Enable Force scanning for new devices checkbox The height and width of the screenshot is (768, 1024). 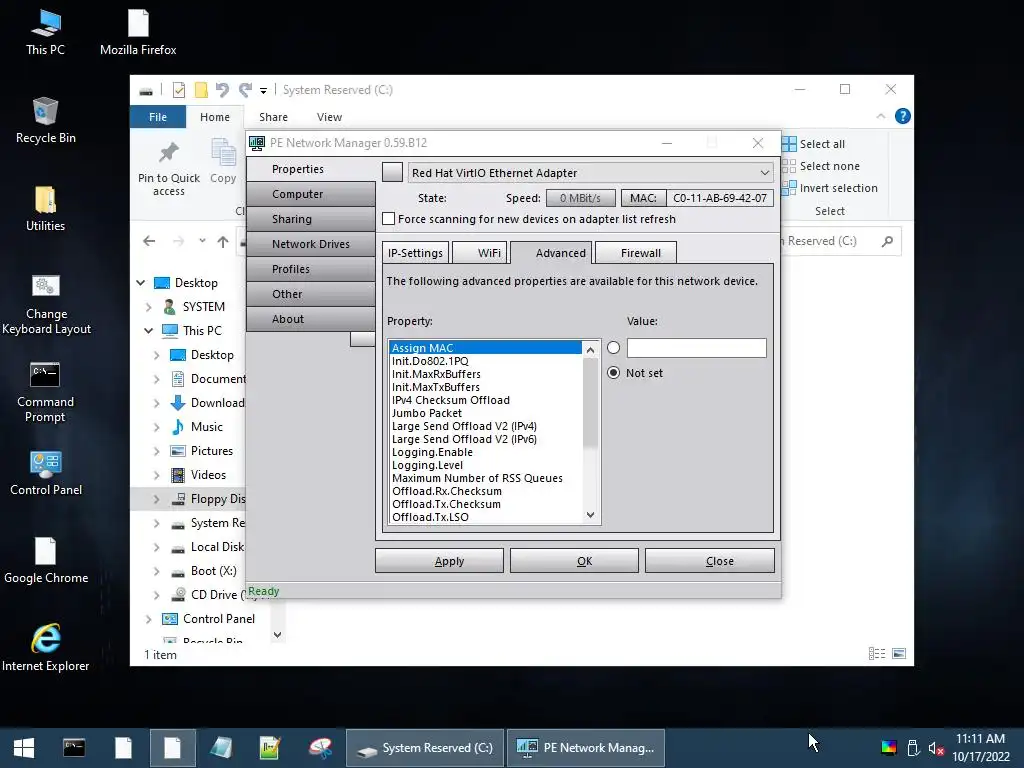389,219
